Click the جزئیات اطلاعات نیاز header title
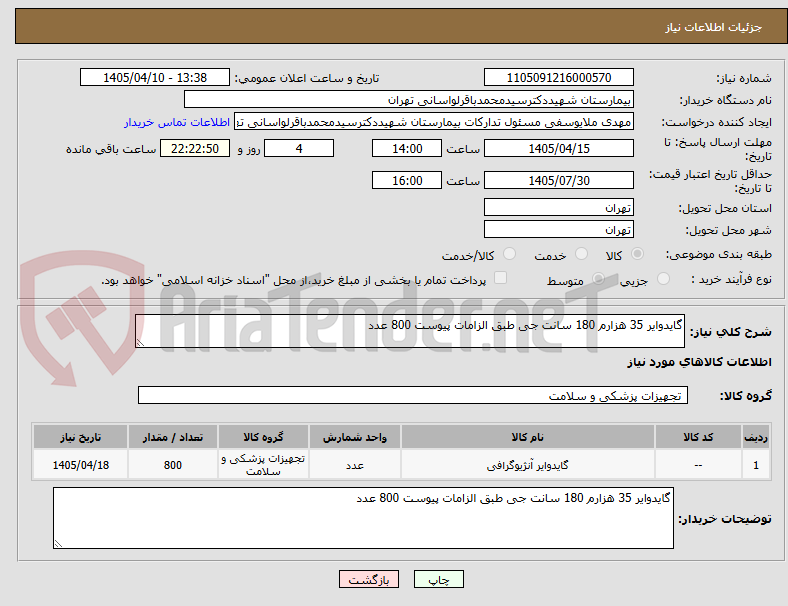Screen dimensions: 788x606 (714, 27)
